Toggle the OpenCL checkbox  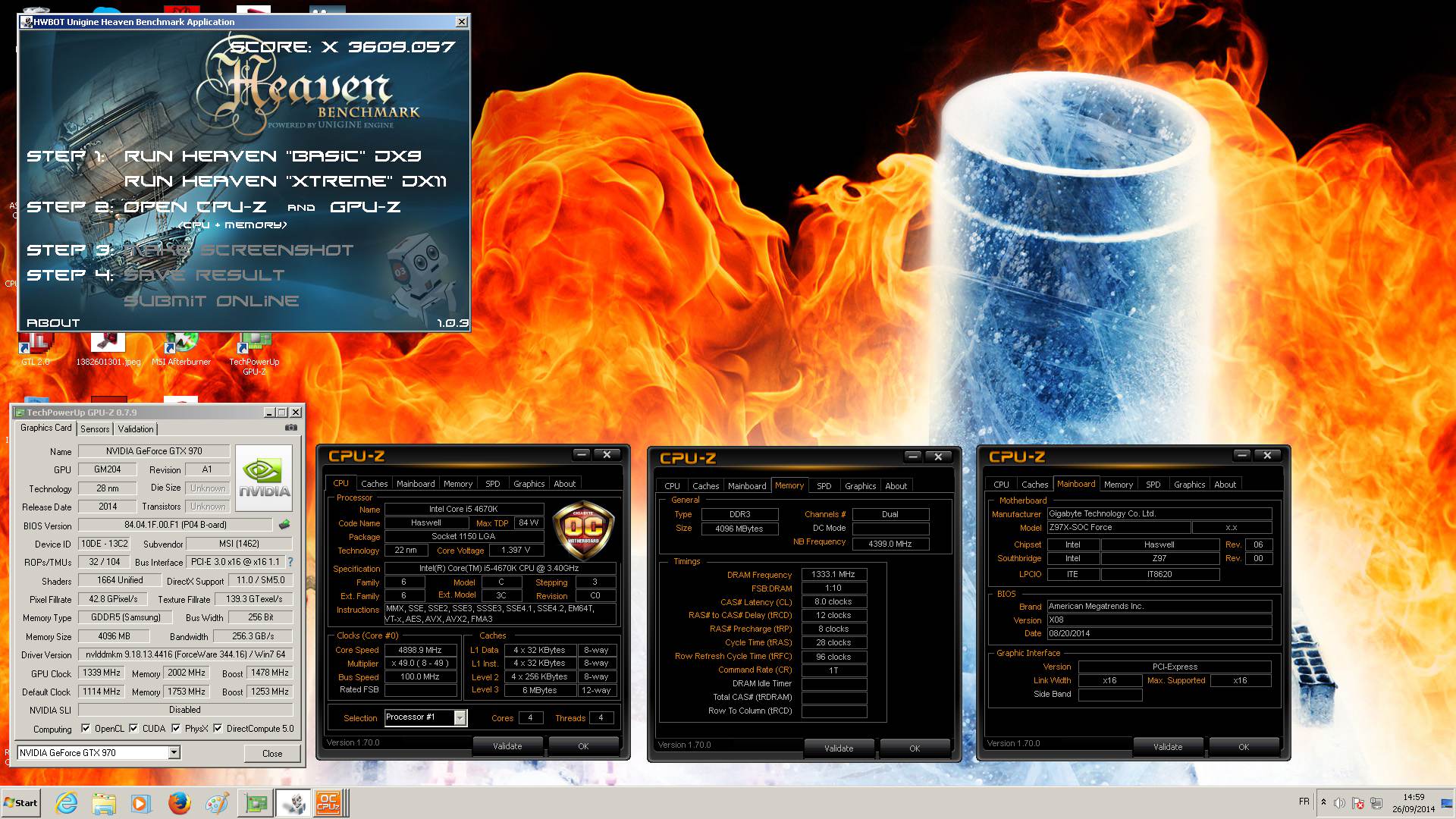(x=86, y=729)
